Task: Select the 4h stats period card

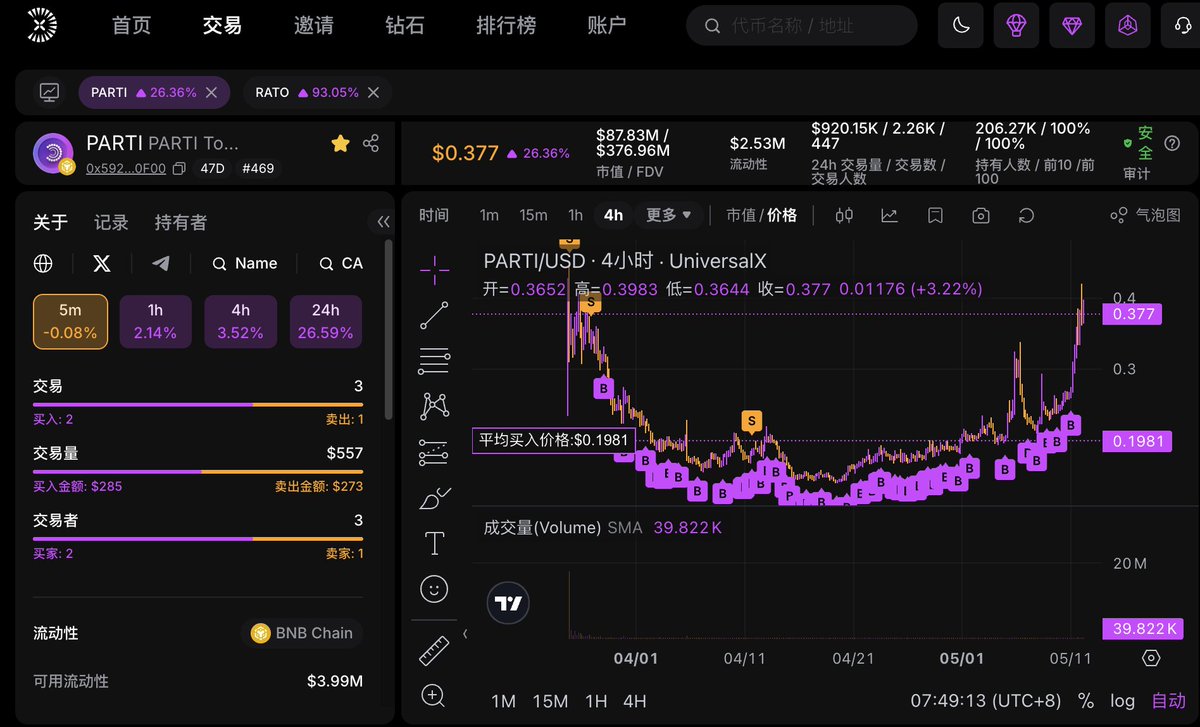Action: pos(240,322)
